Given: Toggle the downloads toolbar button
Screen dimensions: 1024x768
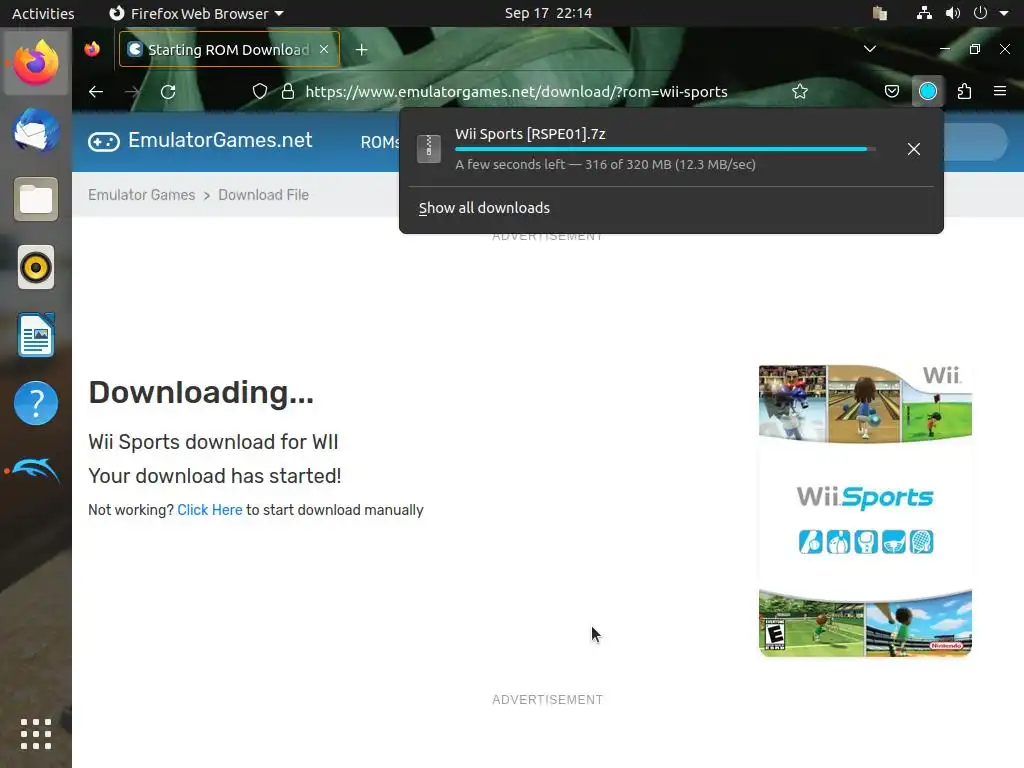Looking at the screenshot, I should (x=928, y=91).
